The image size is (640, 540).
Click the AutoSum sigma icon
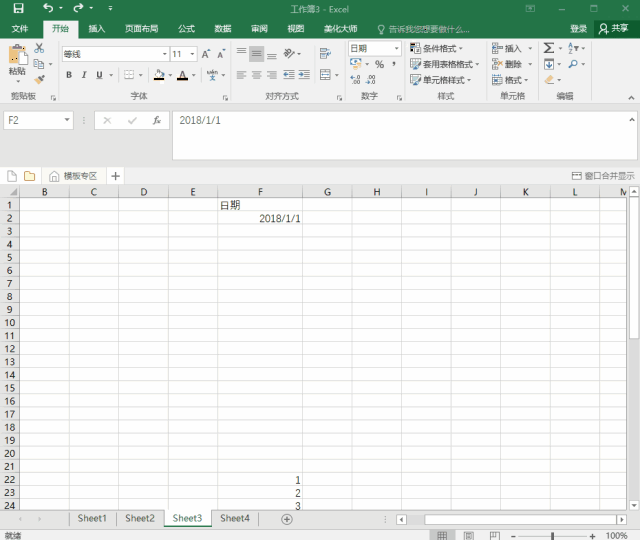pyautogui.click(x=549, y=48)
